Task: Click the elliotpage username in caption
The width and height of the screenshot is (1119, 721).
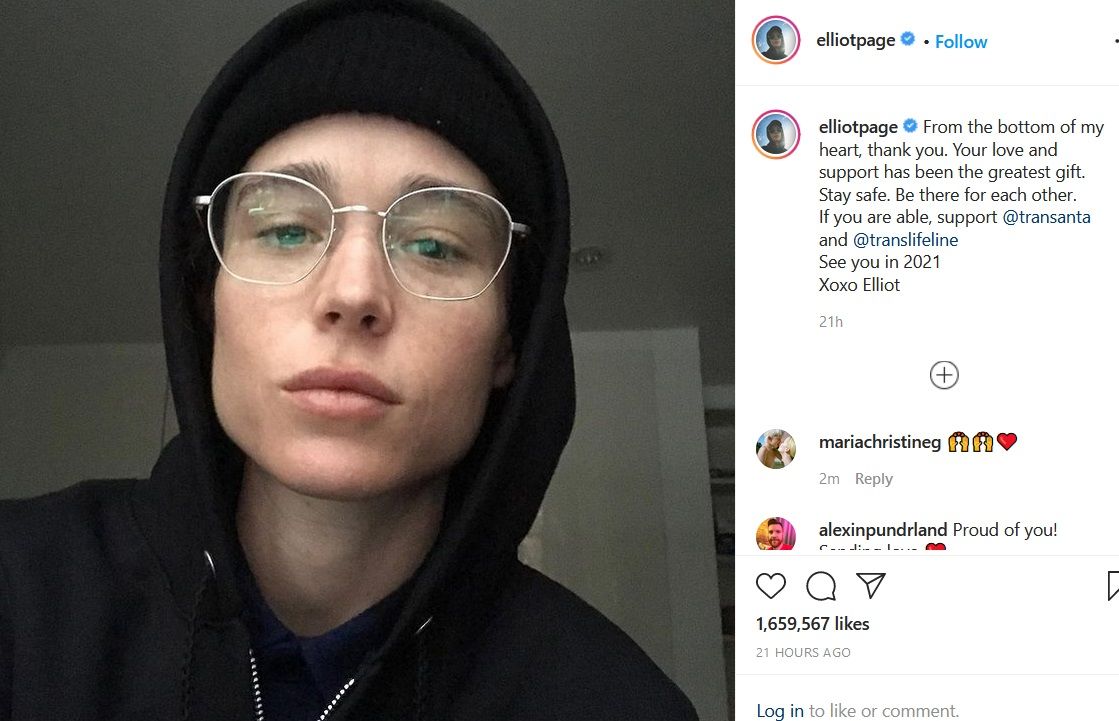Action: coord(859,127)
